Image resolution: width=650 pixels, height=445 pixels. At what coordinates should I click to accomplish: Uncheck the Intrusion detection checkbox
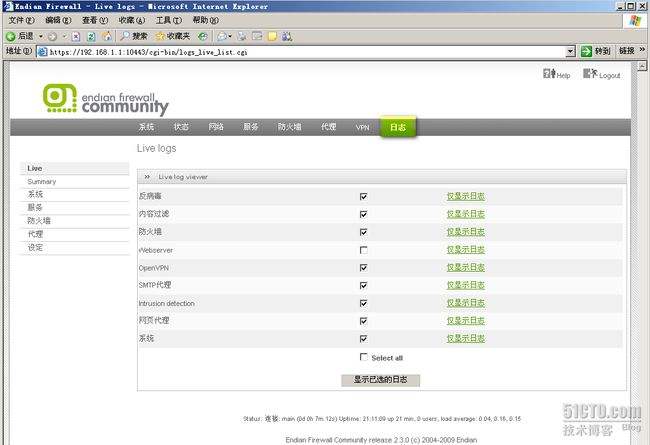pyautogui.click(x=364, y=304)
